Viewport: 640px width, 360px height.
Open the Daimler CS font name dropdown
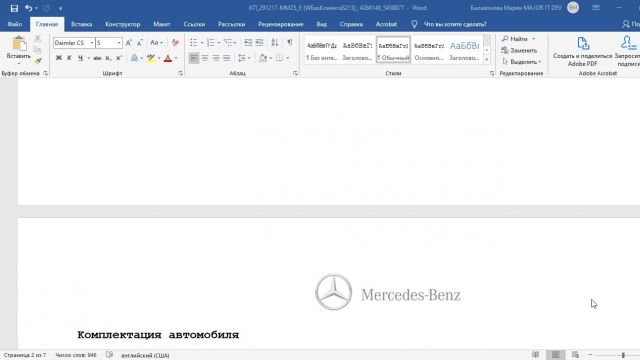(92, 43)
